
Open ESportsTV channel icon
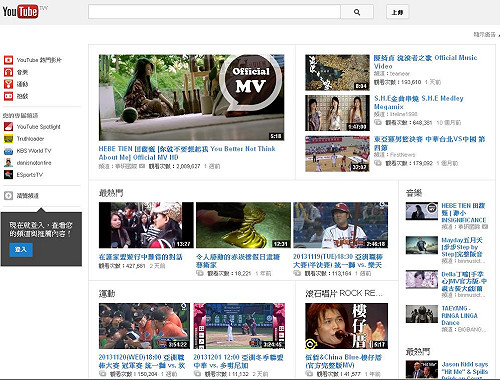pos(8,175)
